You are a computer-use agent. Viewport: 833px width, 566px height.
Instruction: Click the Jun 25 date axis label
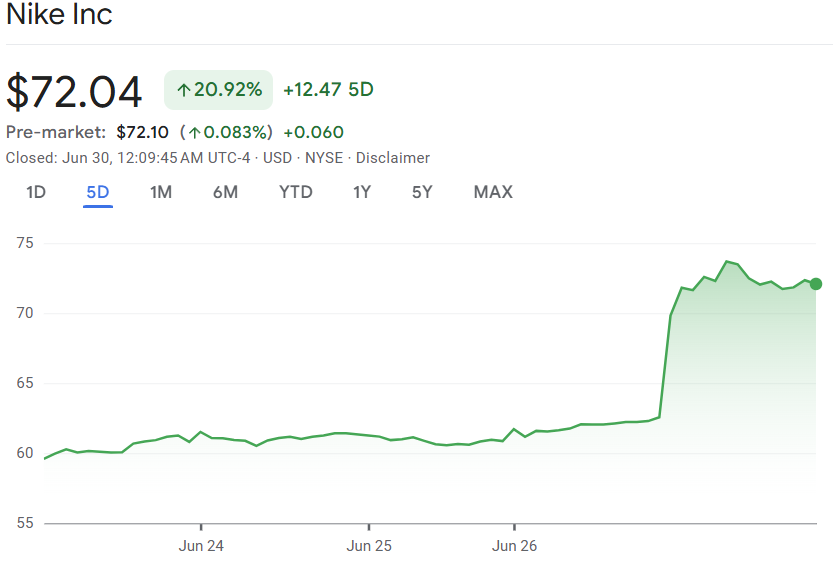369,546
